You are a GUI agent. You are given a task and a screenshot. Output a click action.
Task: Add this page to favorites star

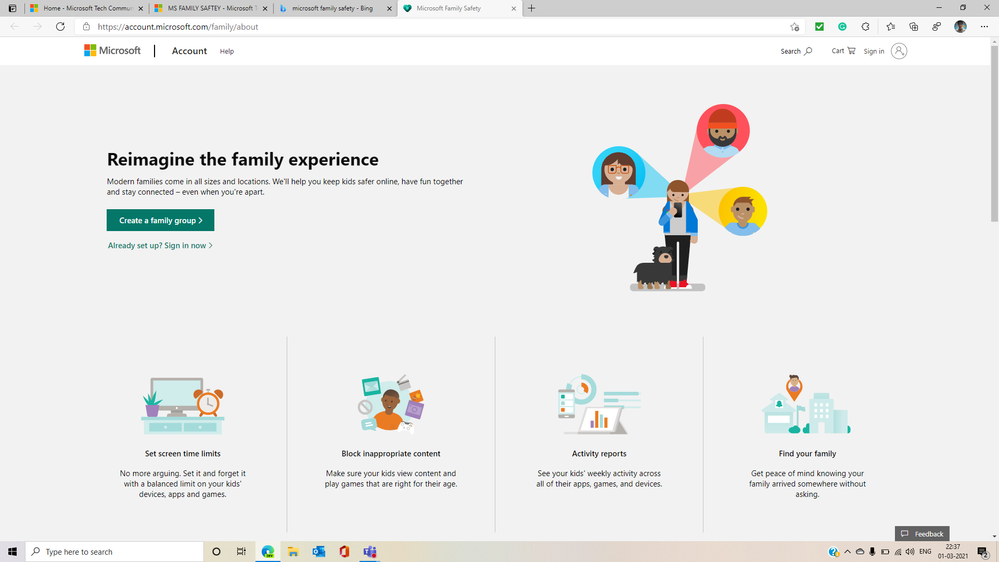pos(794,27)
